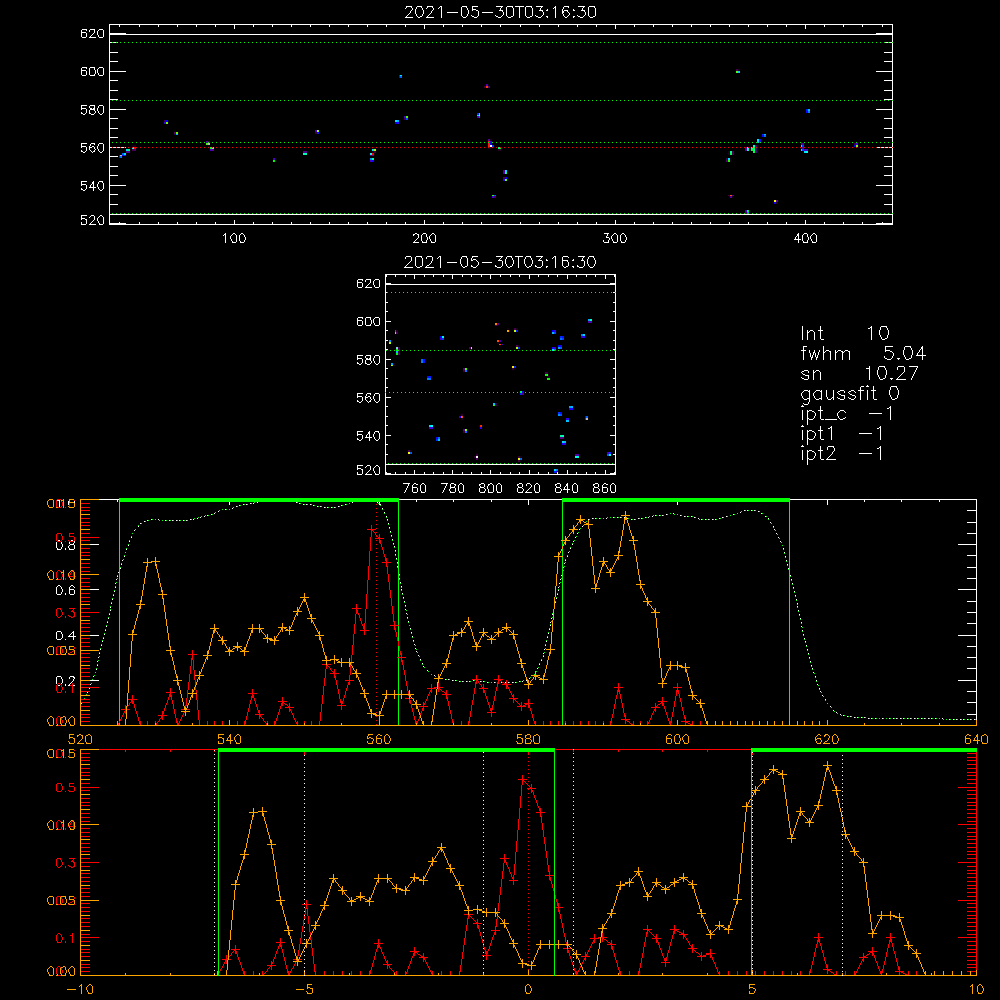The image size is (1000, 1000).
Task: Click the timestamp title above the wide top plot
Action: [x=500, y=12]
